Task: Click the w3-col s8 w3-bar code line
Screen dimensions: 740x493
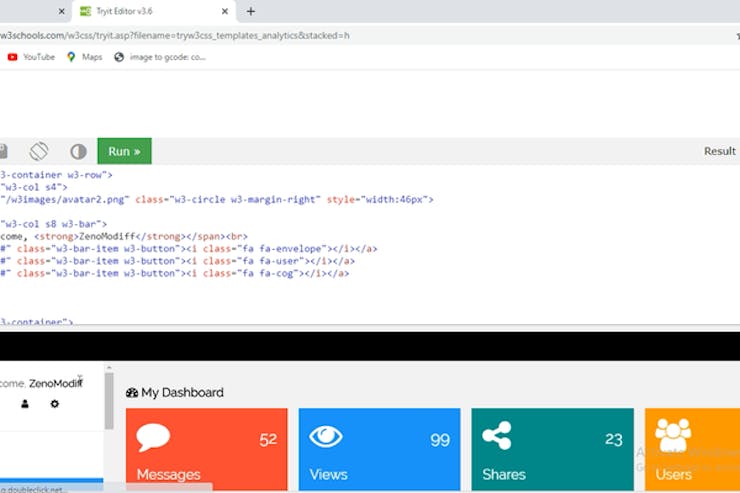Action: (x=53, y=224)
